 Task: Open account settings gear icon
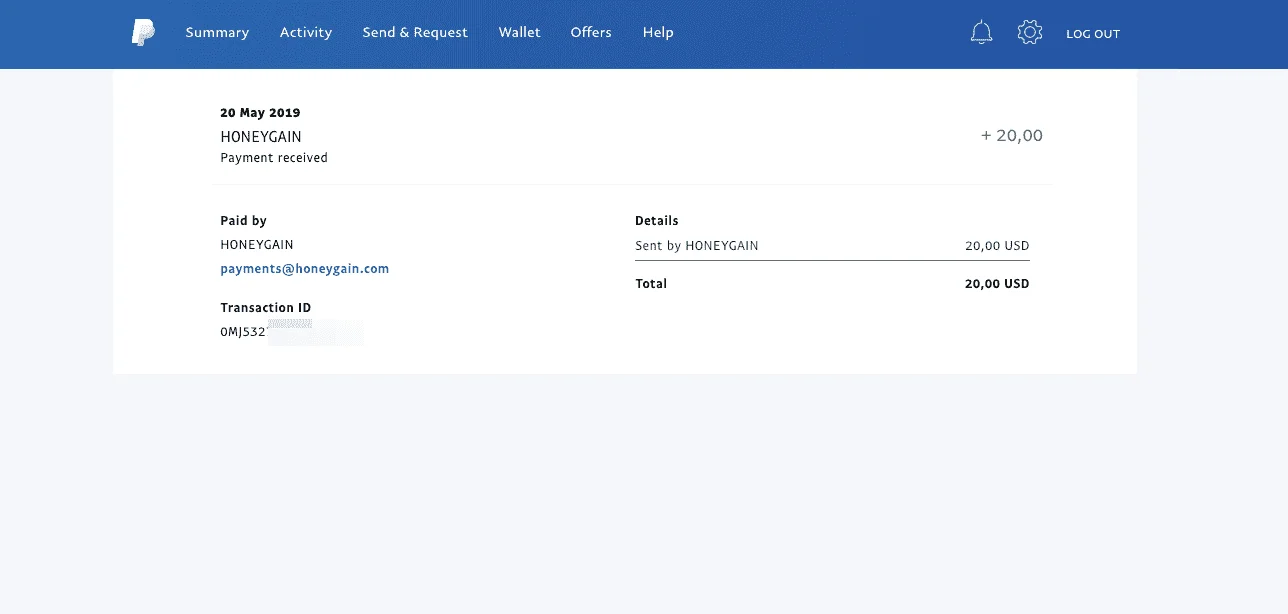pos(1029,33)
